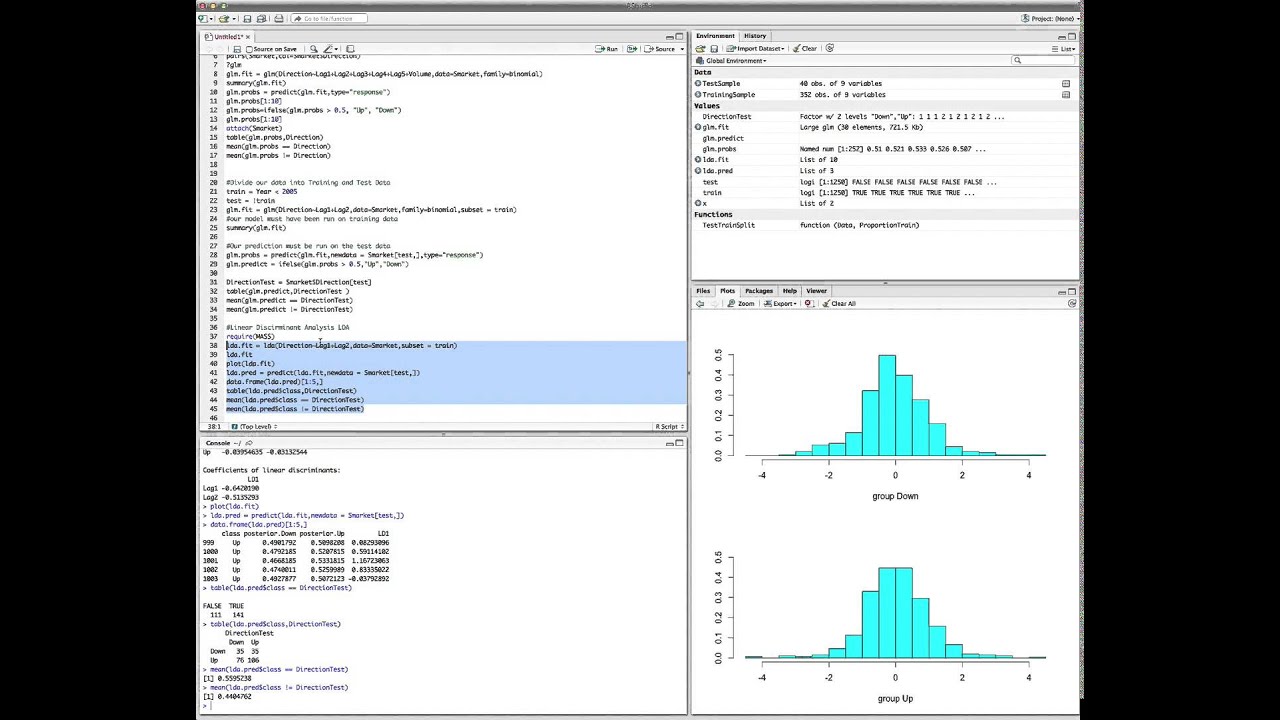Refresh the Environment pane
This screenshot has width=1280, height=720.
pyautogui.click(x=829, y=48)
